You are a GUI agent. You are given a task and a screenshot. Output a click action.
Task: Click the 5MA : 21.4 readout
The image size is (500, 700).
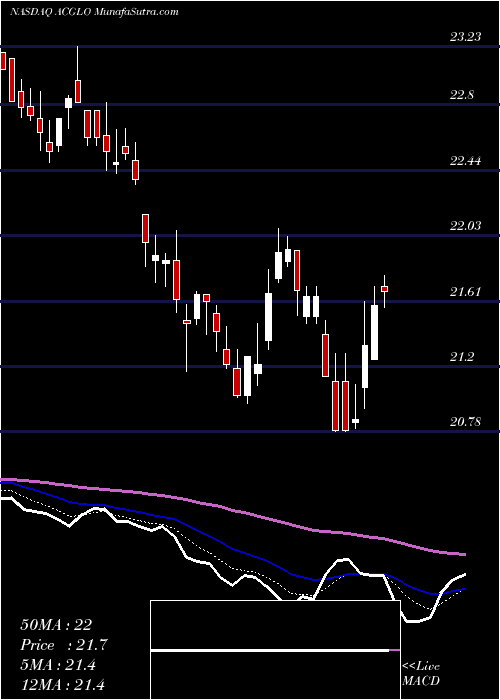click(x=58, y=665)
